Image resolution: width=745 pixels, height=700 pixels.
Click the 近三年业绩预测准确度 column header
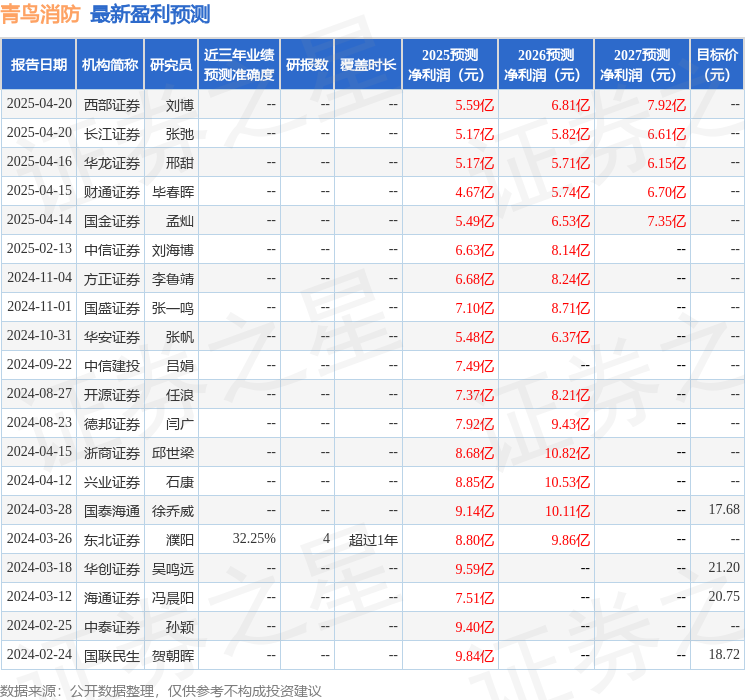239,65
